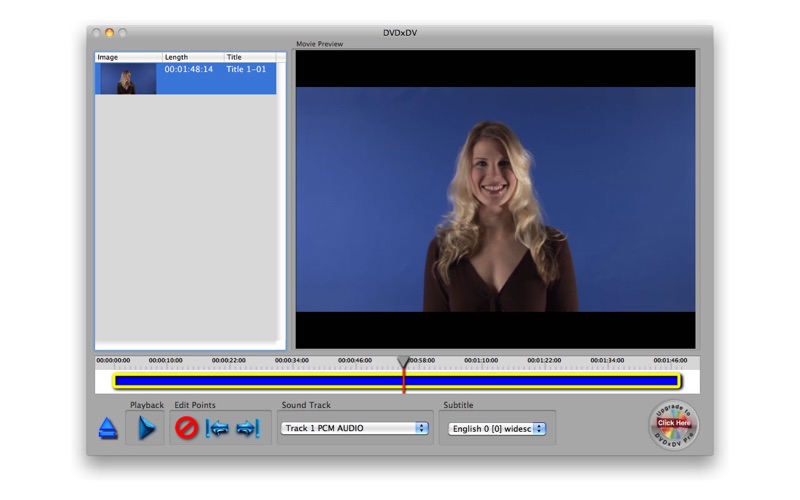This screenshot has height=500, width=800.
Task: Click the title thumbnail image in list
Action: [128, 79]
